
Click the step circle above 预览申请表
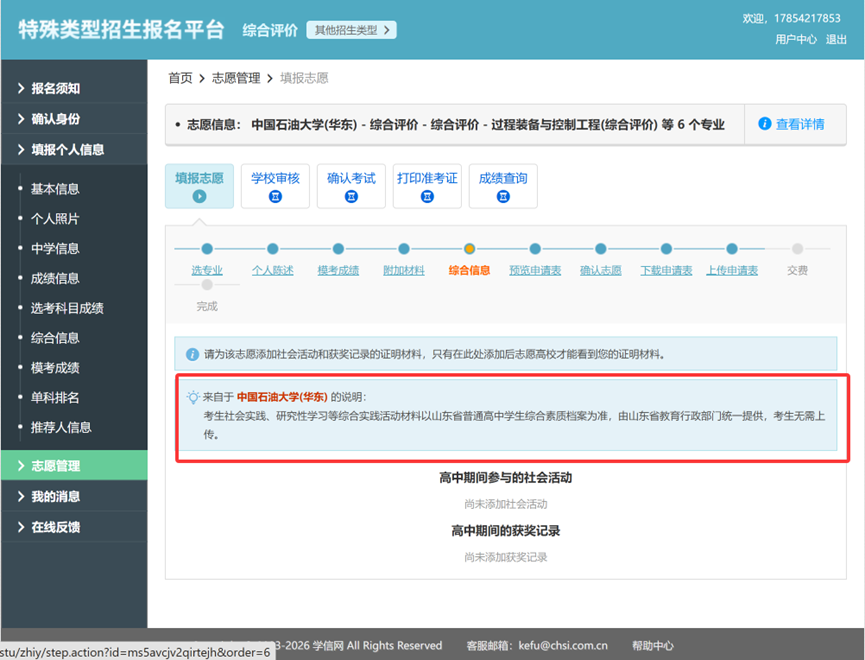click(x=535, y=249)
